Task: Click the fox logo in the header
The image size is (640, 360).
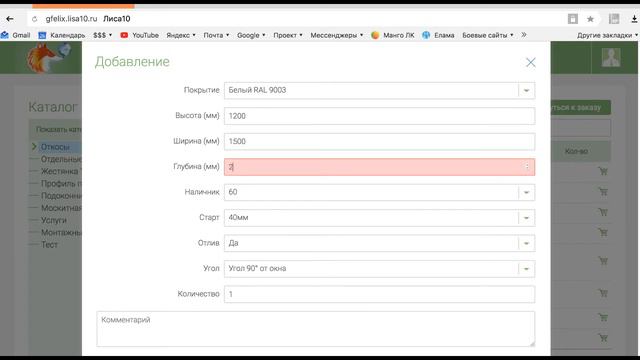Action: (48, 58)
